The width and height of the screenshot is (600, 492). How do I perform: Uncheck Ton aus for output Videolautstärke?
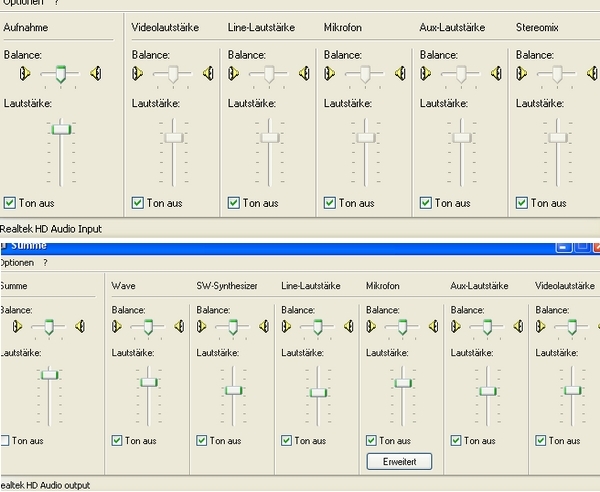pos(541,440)
